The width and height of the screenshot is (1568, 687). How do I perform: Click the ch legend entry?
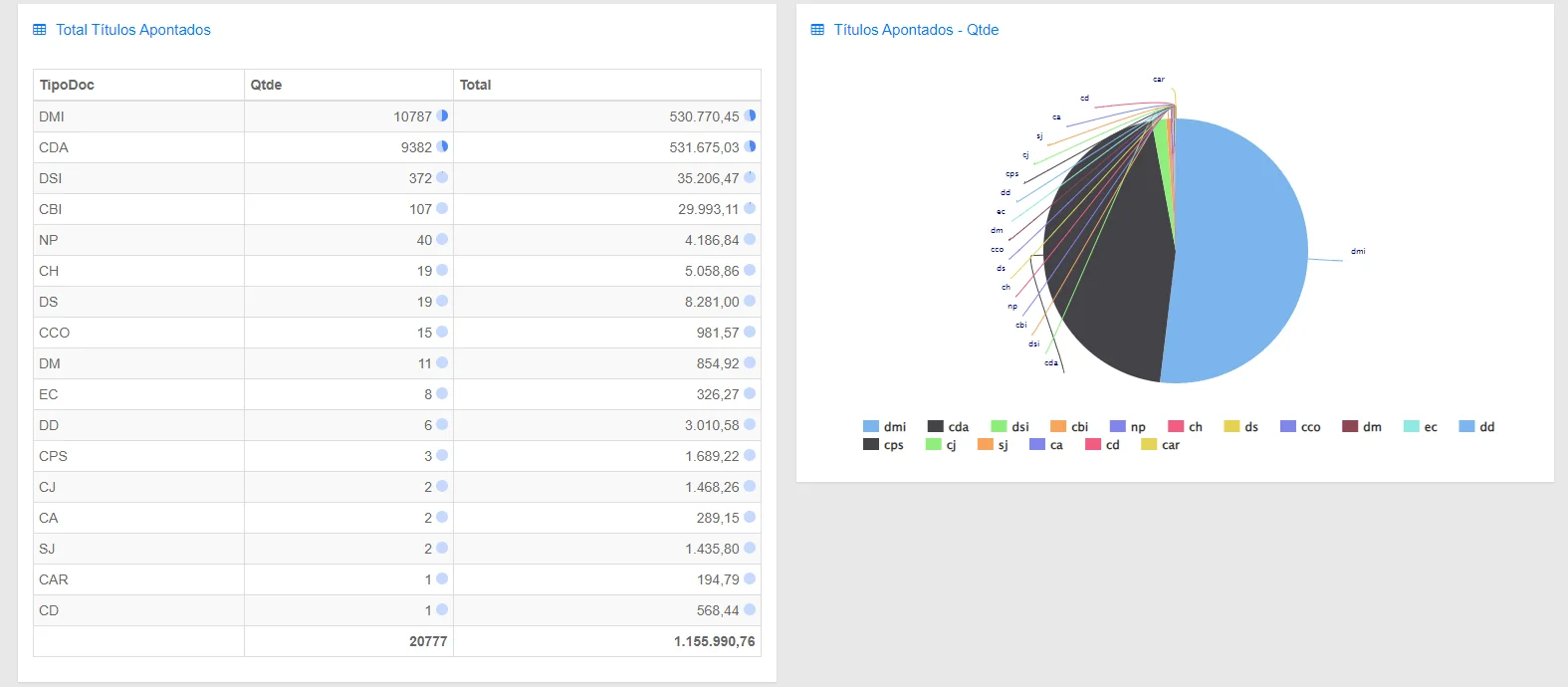coord(1185,426)
